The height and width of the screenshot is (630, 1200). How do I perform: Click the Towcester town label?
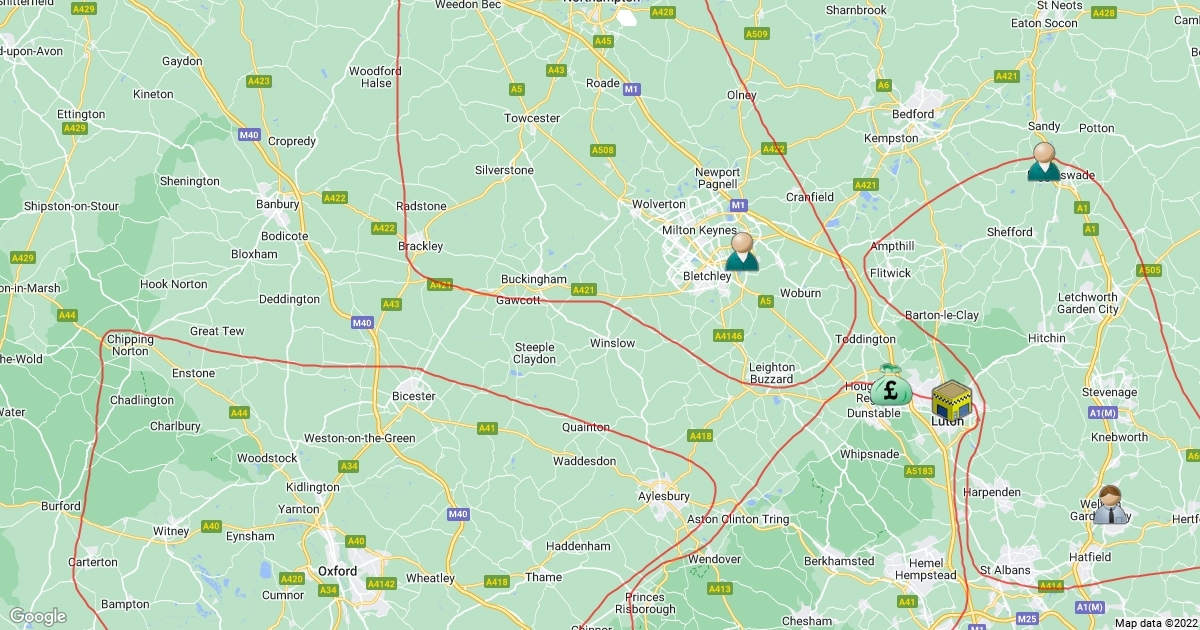[532, 118]
